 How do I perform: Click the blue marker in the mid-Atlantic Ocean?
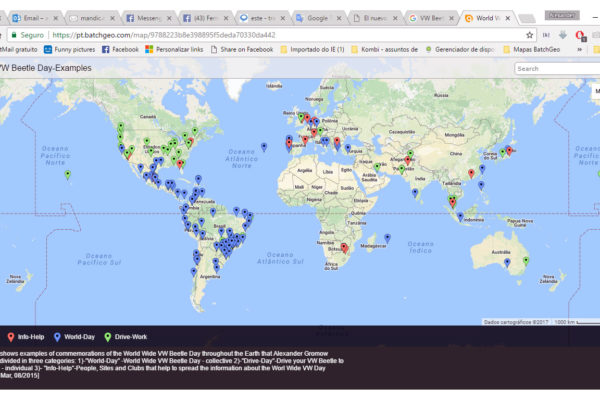point(264,146)
